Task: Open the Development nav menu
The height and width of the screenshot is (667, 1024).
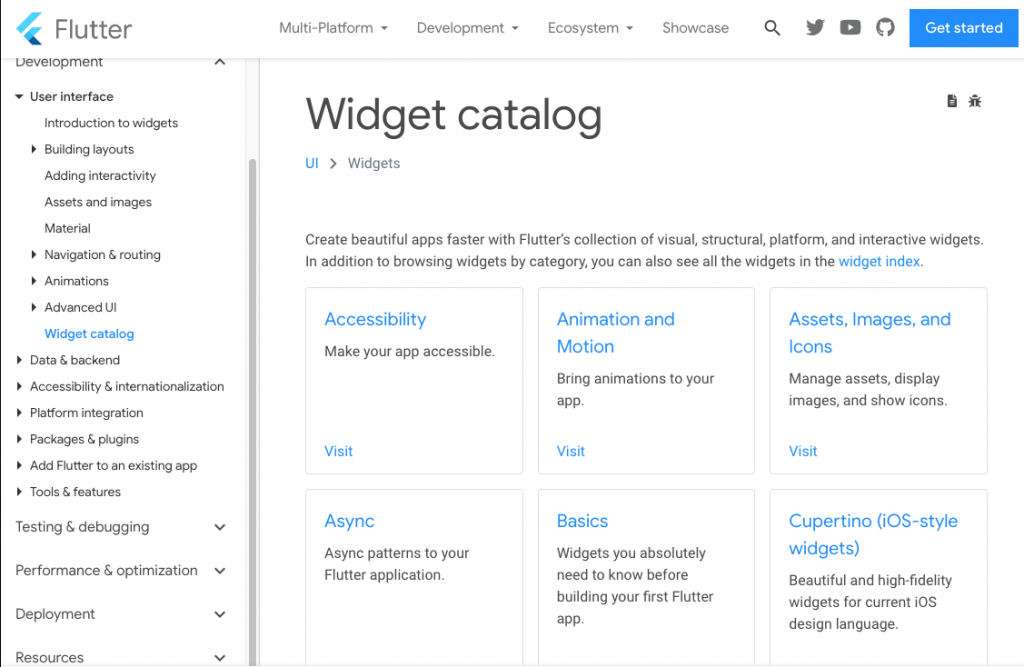Action: pyautogui.click(x=467, y=28)
